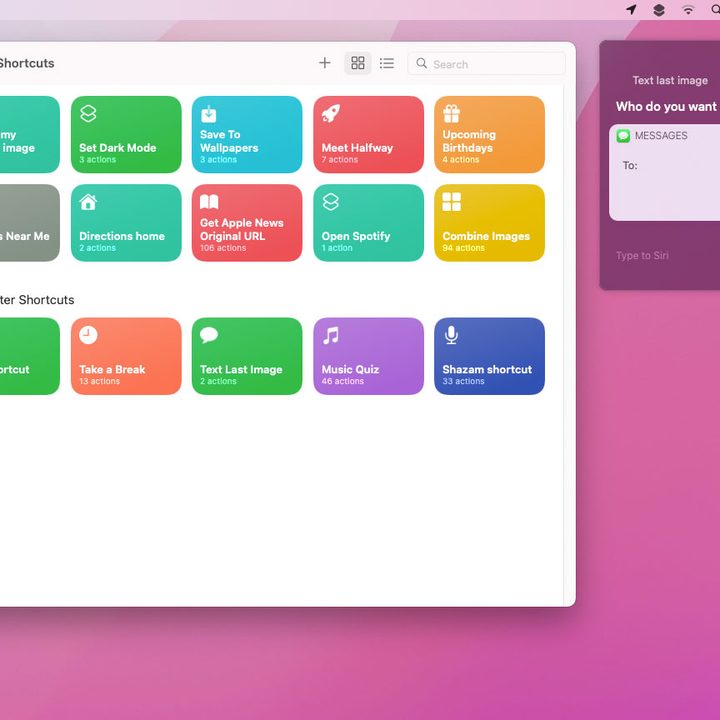Click '106 actions' text on Apple News tile

tap(223, 248)
